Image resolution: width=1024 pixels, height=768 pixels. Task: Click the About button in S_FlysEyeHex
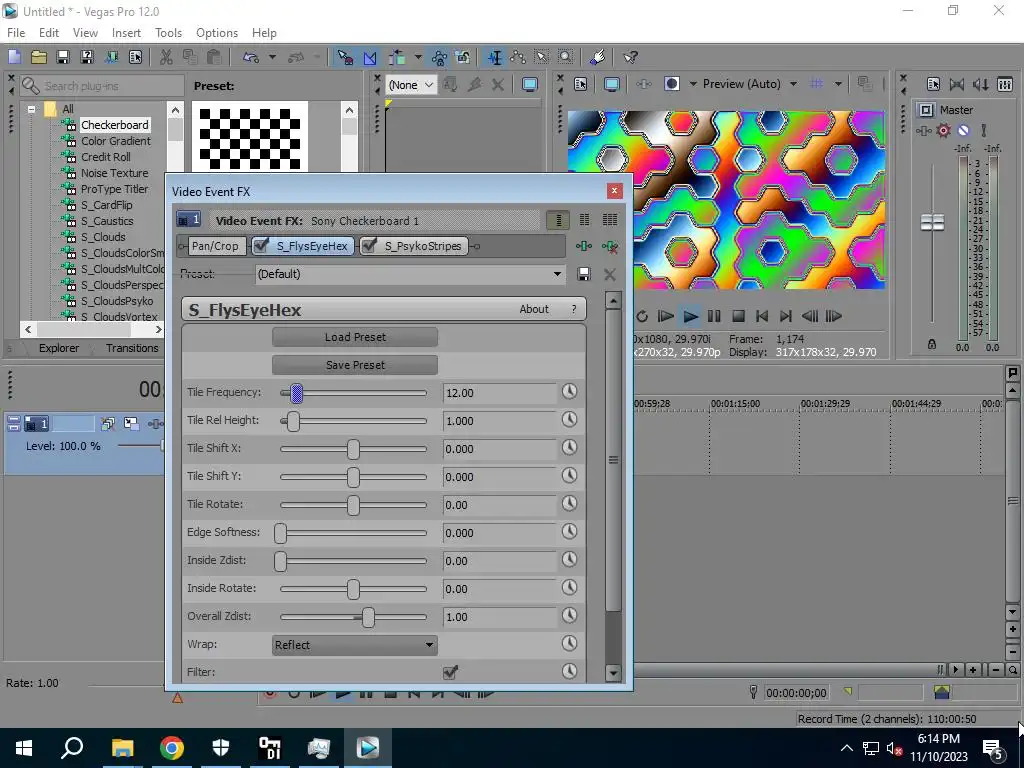click(x=534, y=309)
